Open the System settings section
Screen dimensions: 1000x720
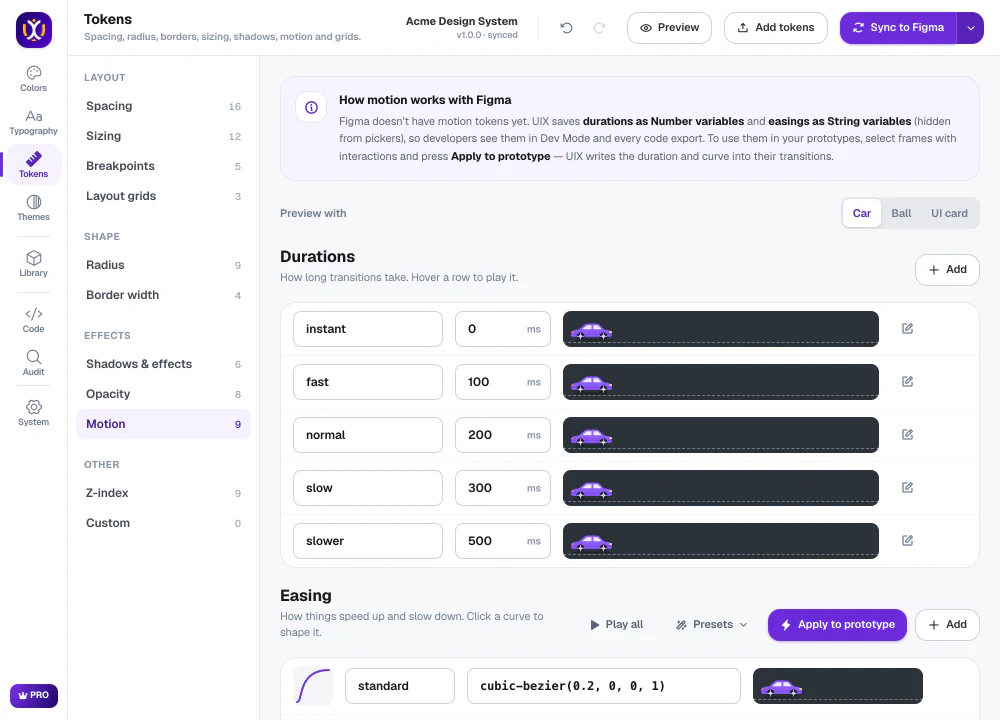[33, 413]
